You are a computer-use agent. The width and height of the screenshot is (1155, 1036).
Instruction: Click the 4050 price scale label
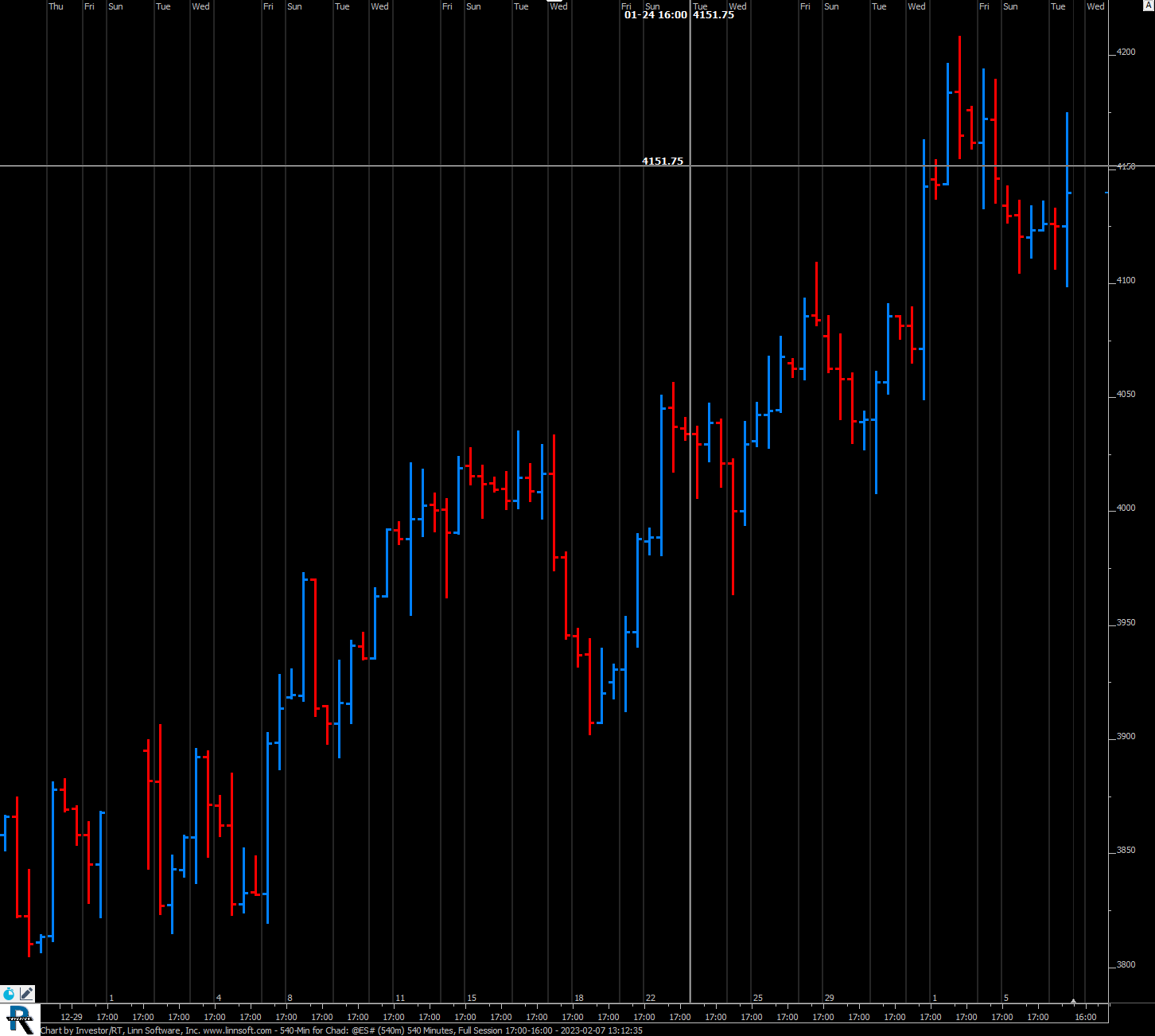(1126, 395)
